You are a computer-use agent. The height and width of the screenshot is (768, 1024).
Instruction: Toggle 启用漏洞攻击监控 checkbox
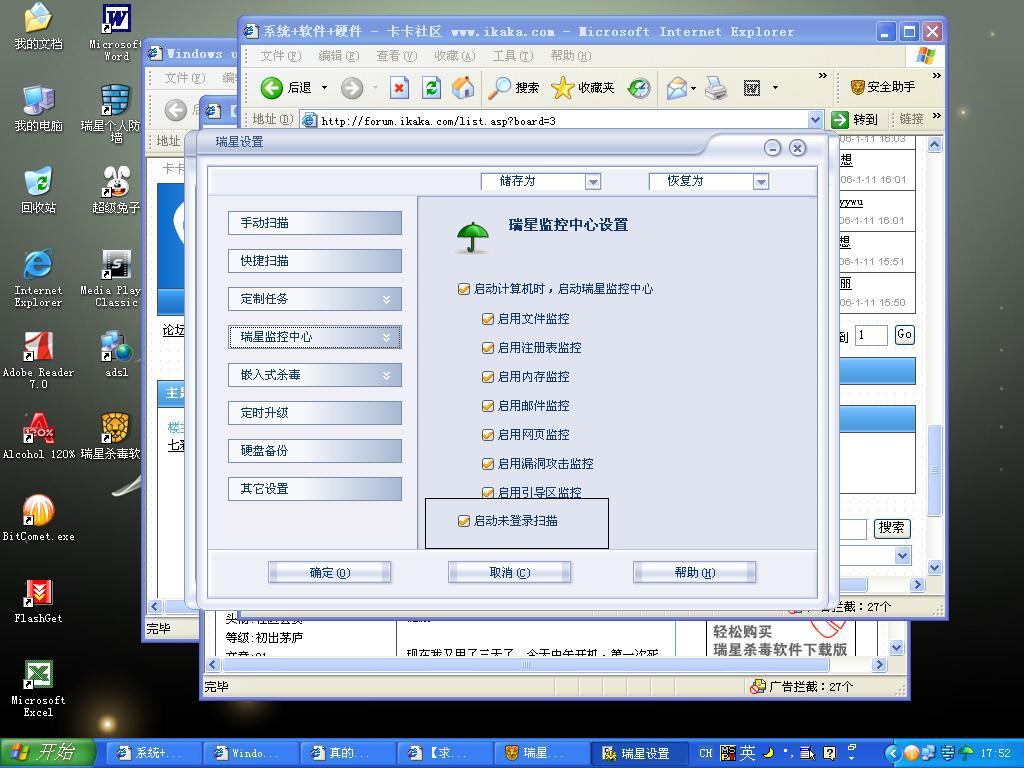coord(487,464)
